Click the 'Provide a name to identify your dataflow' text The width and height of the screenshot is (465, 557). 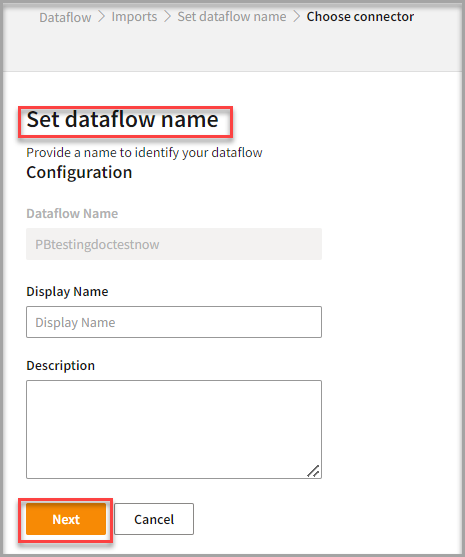pyautogui.click(x=144, y=153)
